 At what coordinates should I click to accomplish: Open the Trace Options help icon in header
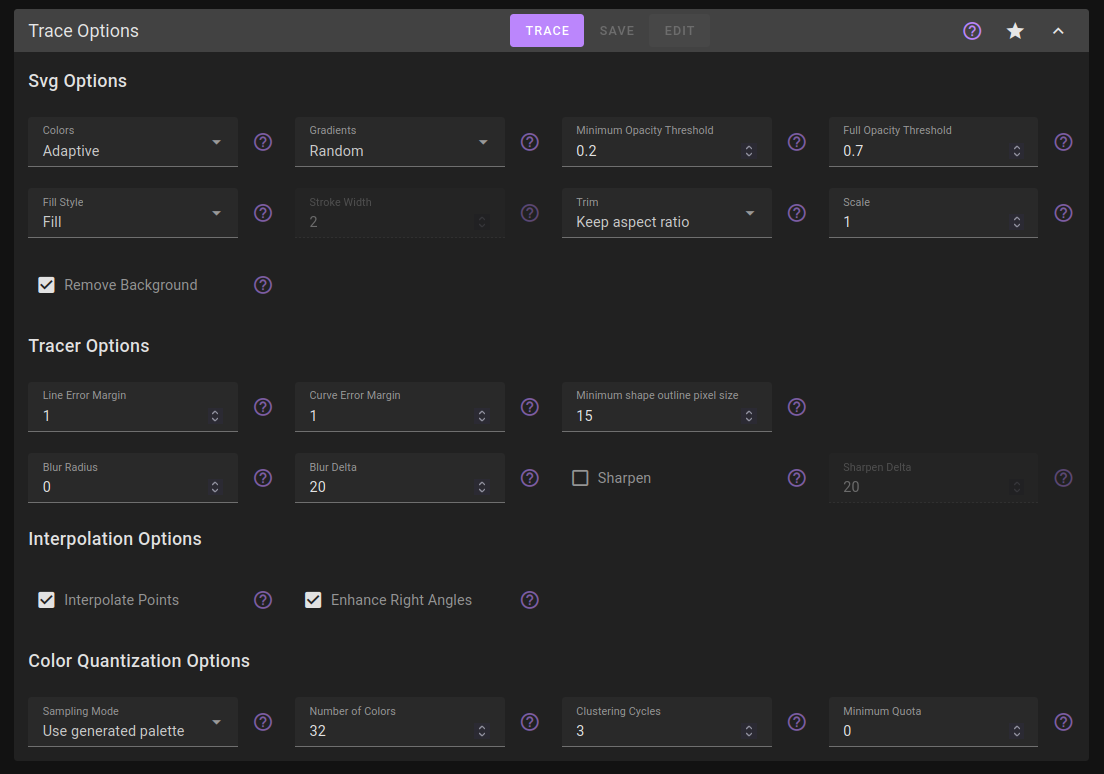coord(972,31)
